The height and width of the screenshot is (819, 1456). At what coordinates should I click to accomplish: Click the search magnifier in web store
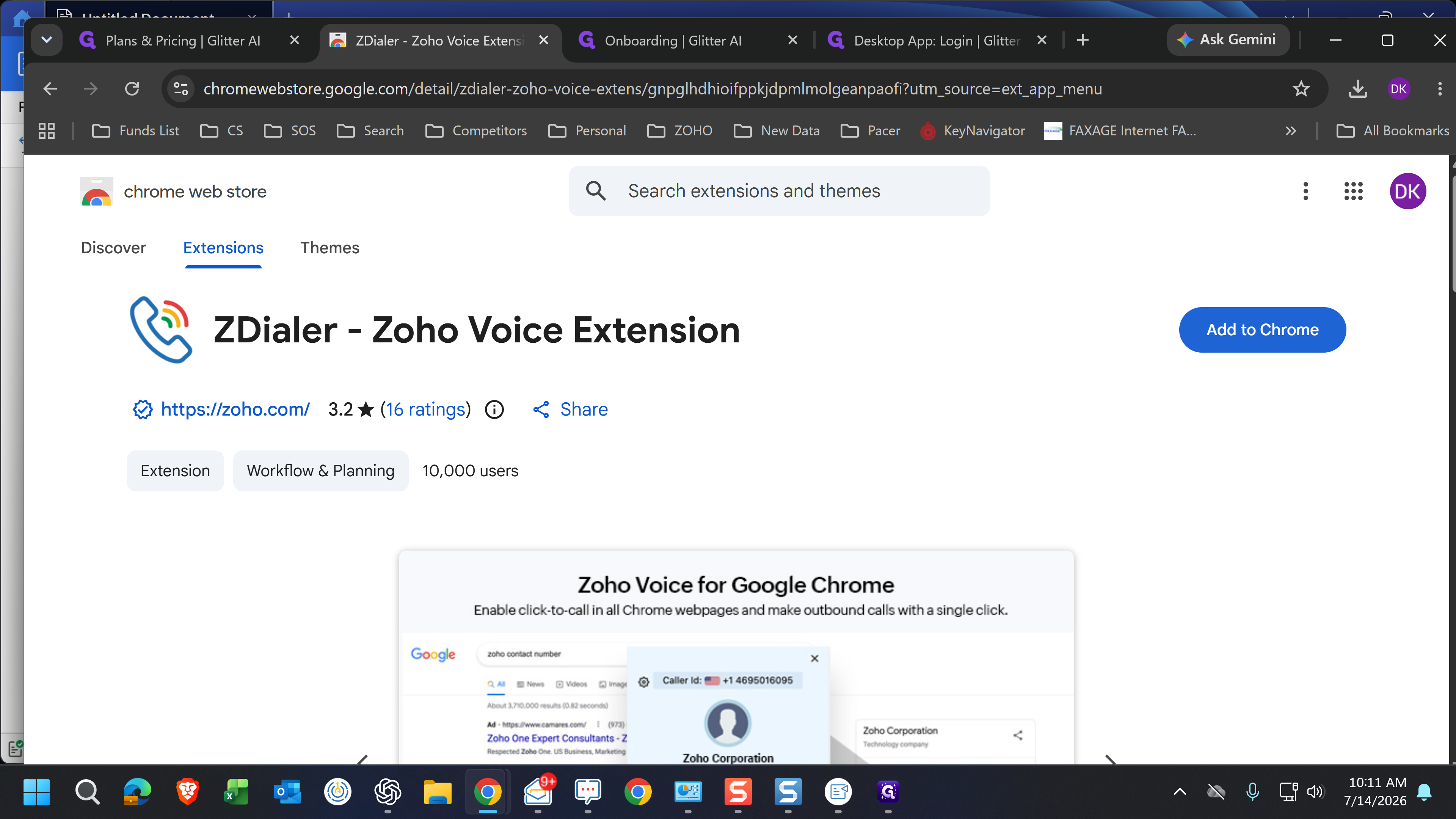pos(596,191)
